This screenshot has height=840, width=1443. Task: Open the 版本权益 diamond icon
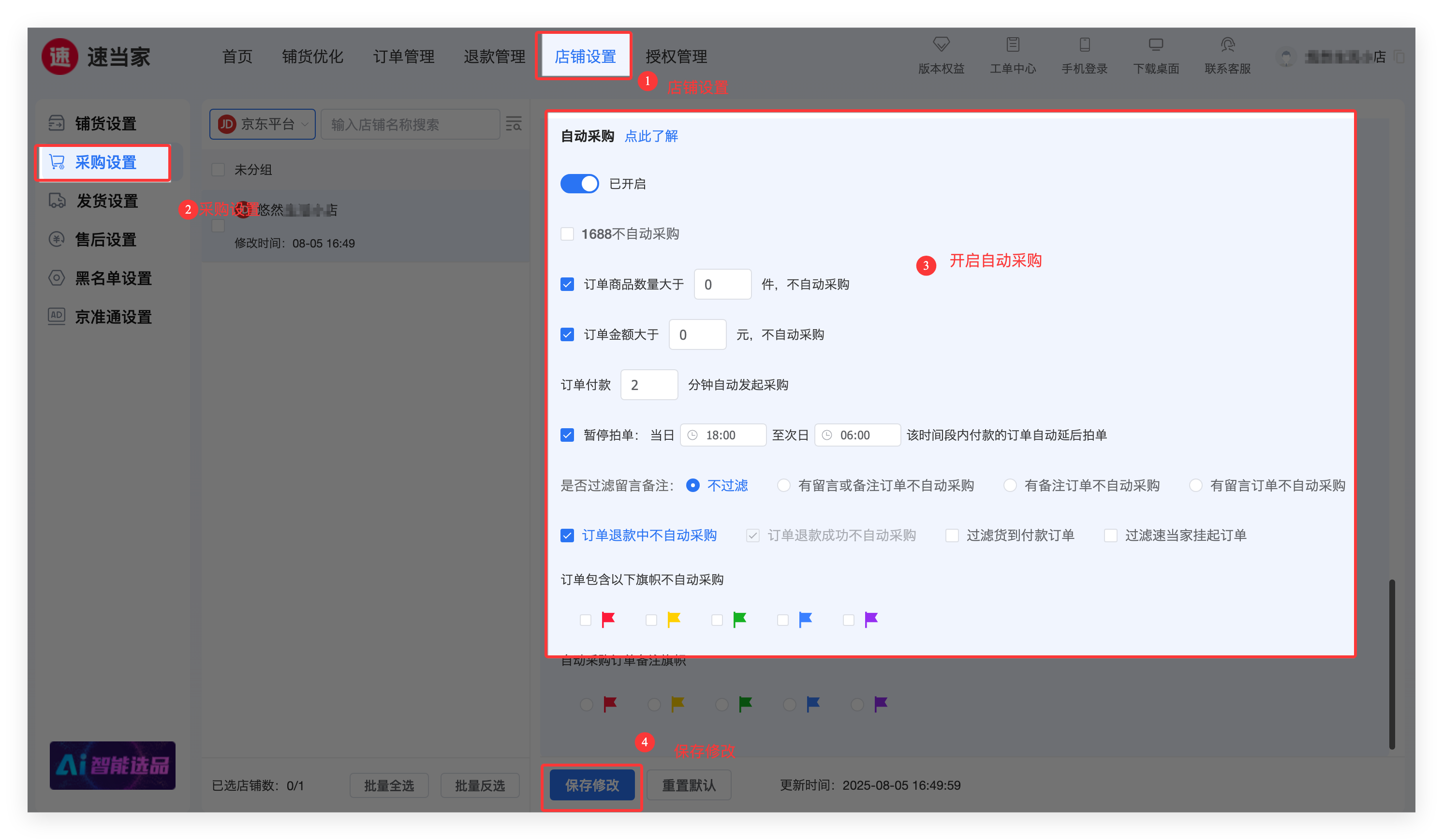click(941, 44)
